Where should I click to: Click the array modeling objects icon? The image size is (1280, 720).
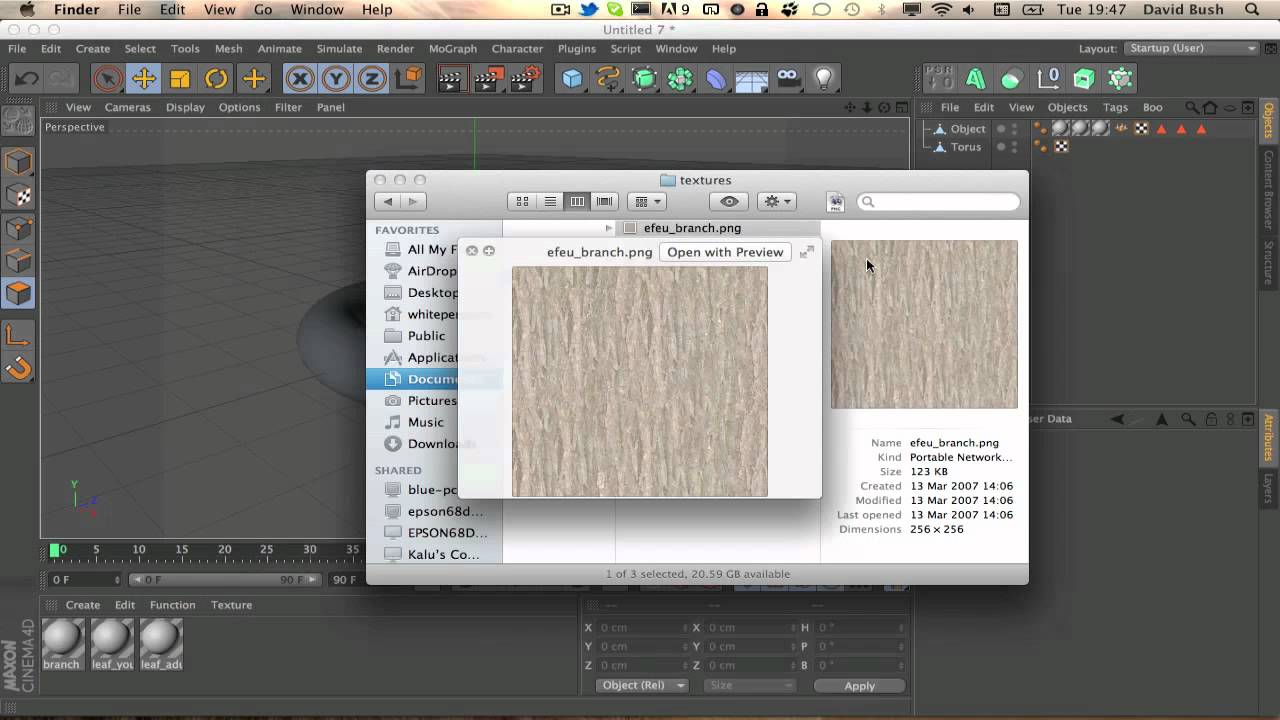(x=680, y=79)
